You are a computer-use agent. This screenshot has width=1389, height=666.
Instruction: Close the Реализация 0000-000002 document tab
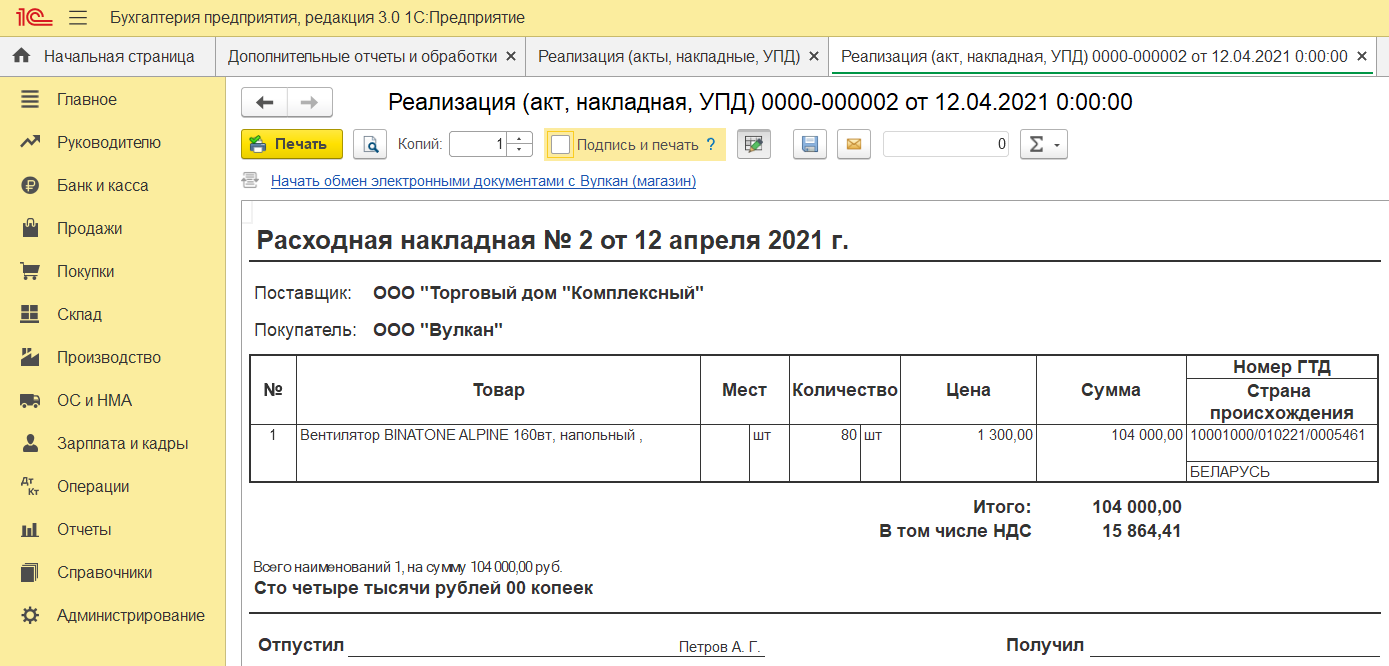[x=1361, y=57]
